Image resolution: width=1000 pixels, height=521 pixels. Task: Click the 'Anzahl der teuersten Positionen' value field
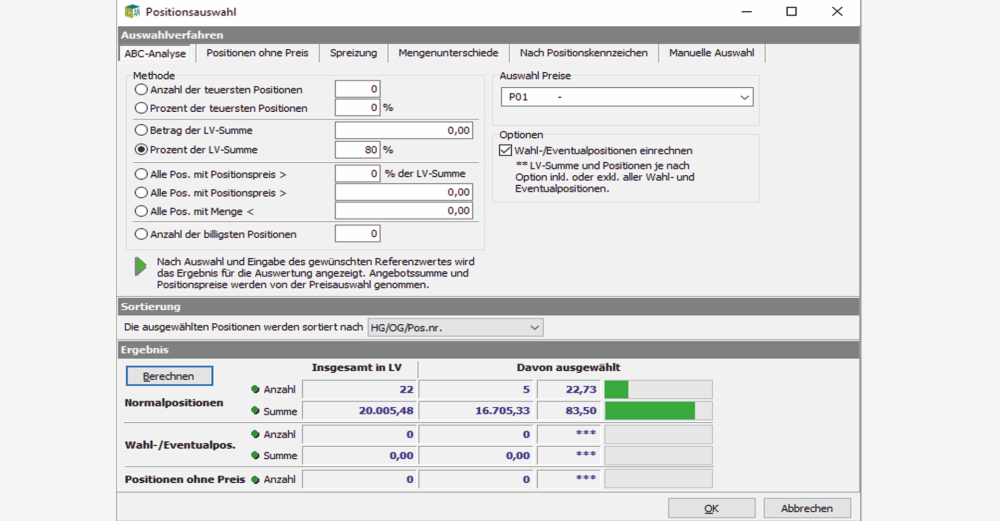(358, 89)
